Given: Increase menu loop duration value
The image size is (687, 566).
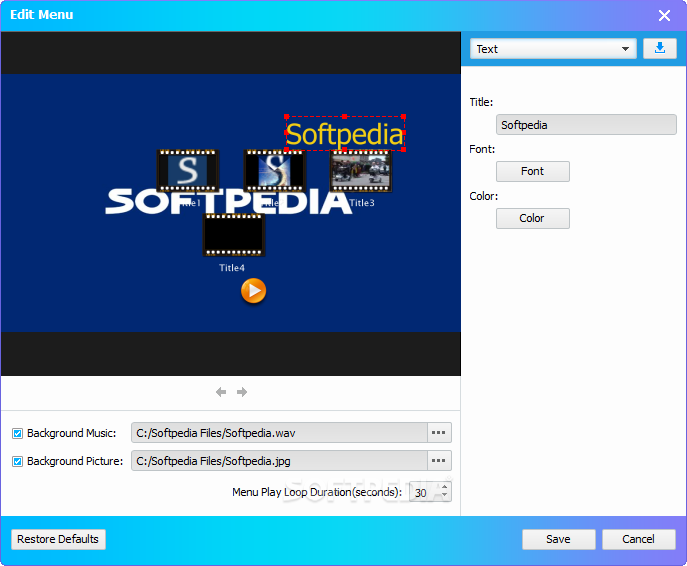Looking at the screenshot, I should [445, 487].
